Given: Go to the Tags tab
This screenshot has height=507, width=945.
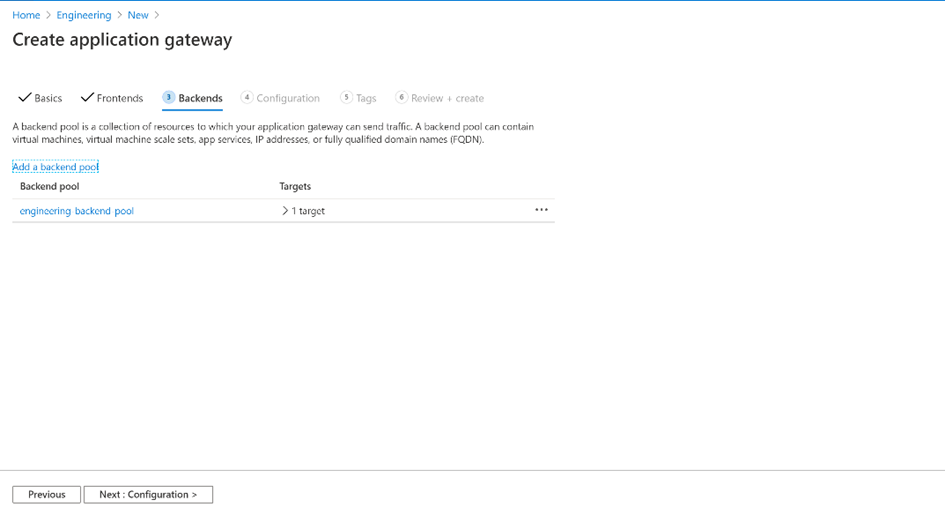Looking at the screenshot, I should click(366, 99).
